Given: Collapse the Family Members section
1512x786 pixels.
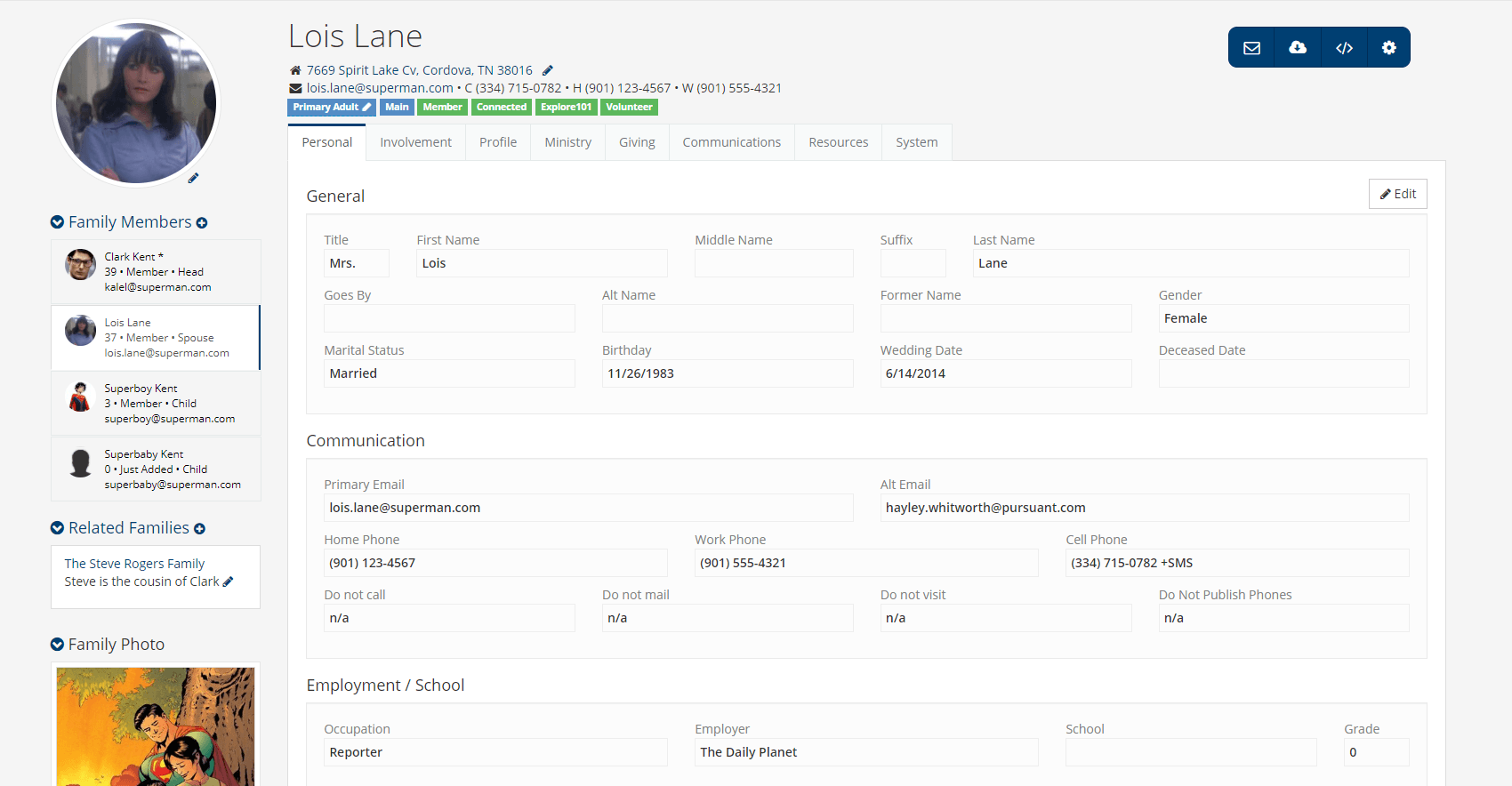Looking at the screenshot, I should (x=57, y=222).
